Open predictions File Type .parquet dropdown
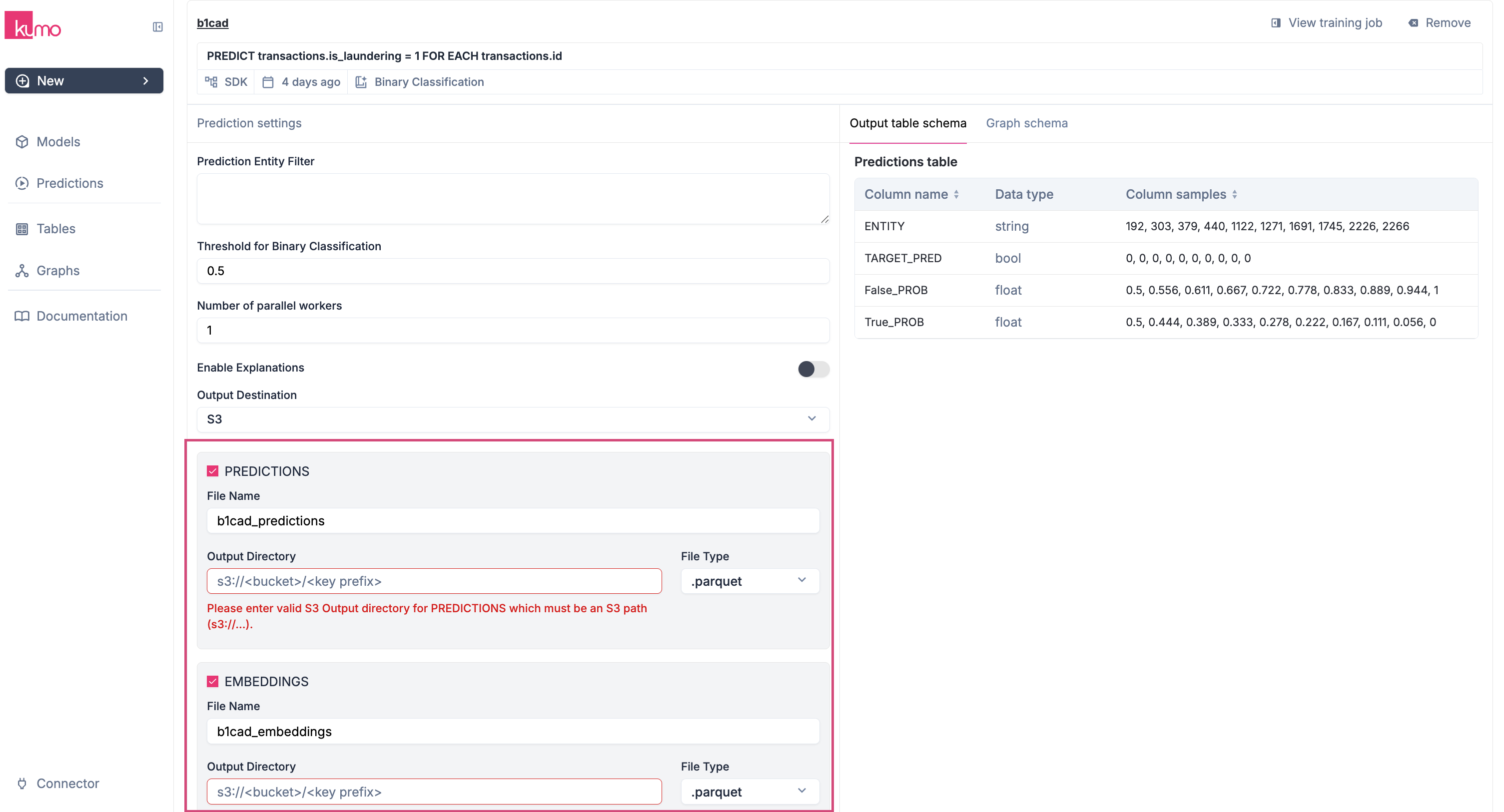The height and width of the screenshot is (812, 1504). pos(750,581)
